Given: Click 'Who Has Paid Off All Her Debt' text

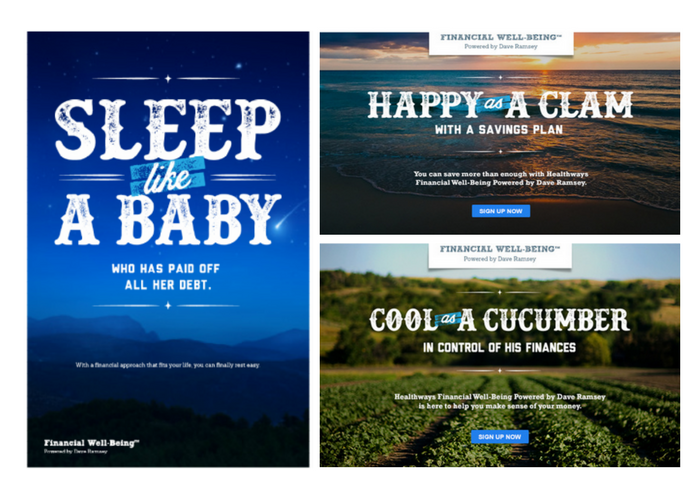Looking at the screenshot, I should 166,277.
